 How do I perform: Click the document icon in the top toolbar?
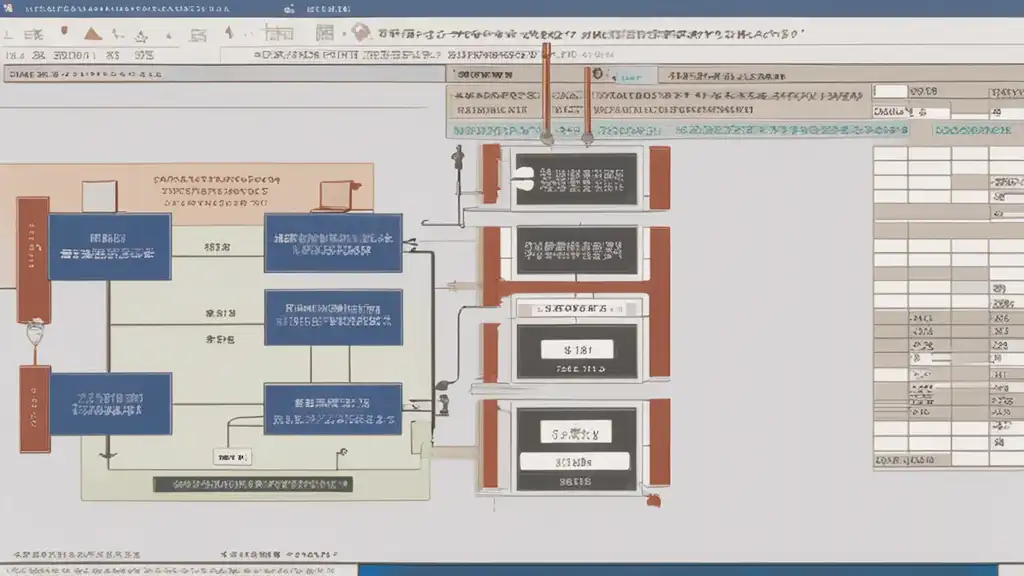pos(324,33)
